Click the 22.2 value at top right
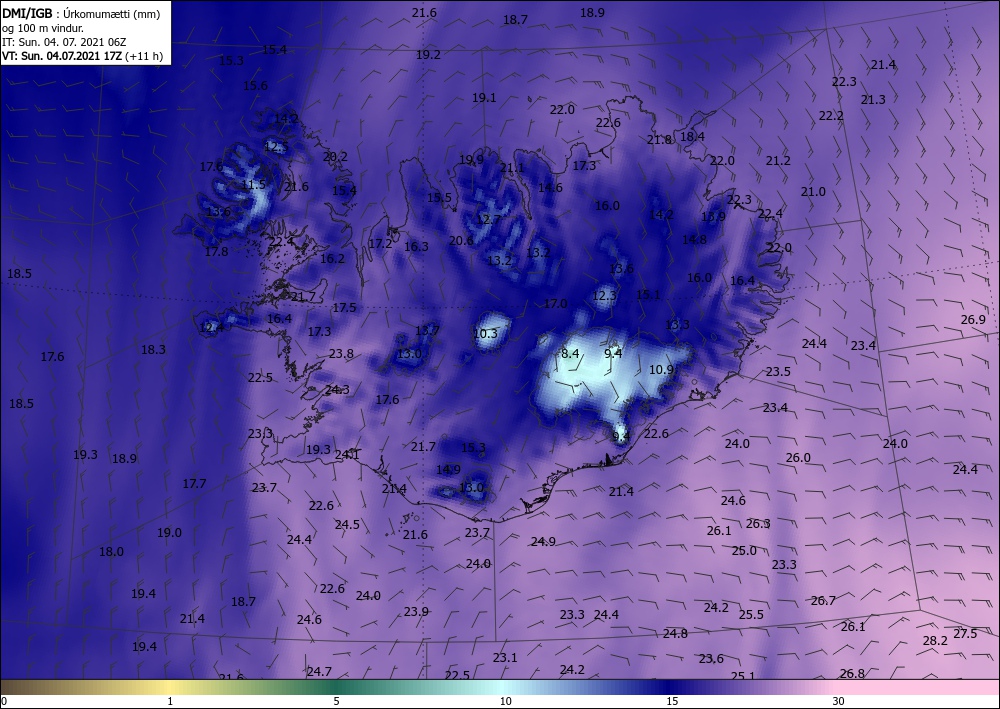The width and height of the screenshot is (1000, 709). pos(831,115)
